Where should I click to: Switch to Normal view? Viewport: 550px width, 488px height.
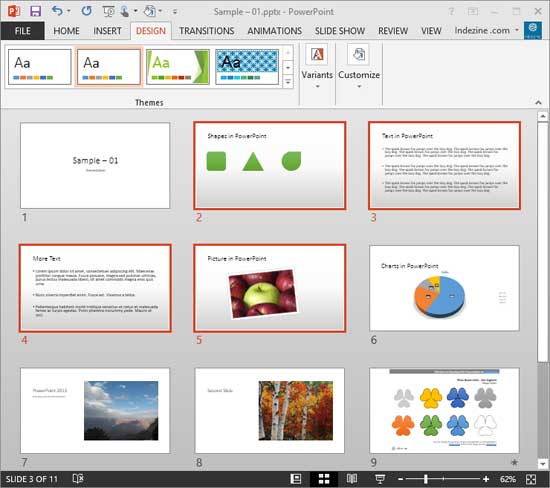[x=296, y=479]
